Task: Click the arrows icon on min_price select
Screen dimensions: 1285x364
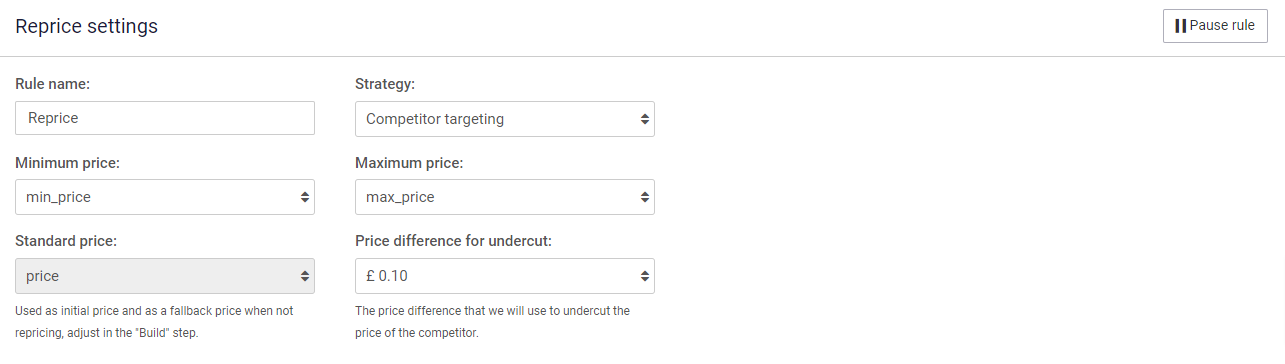Action: [305, 197]
